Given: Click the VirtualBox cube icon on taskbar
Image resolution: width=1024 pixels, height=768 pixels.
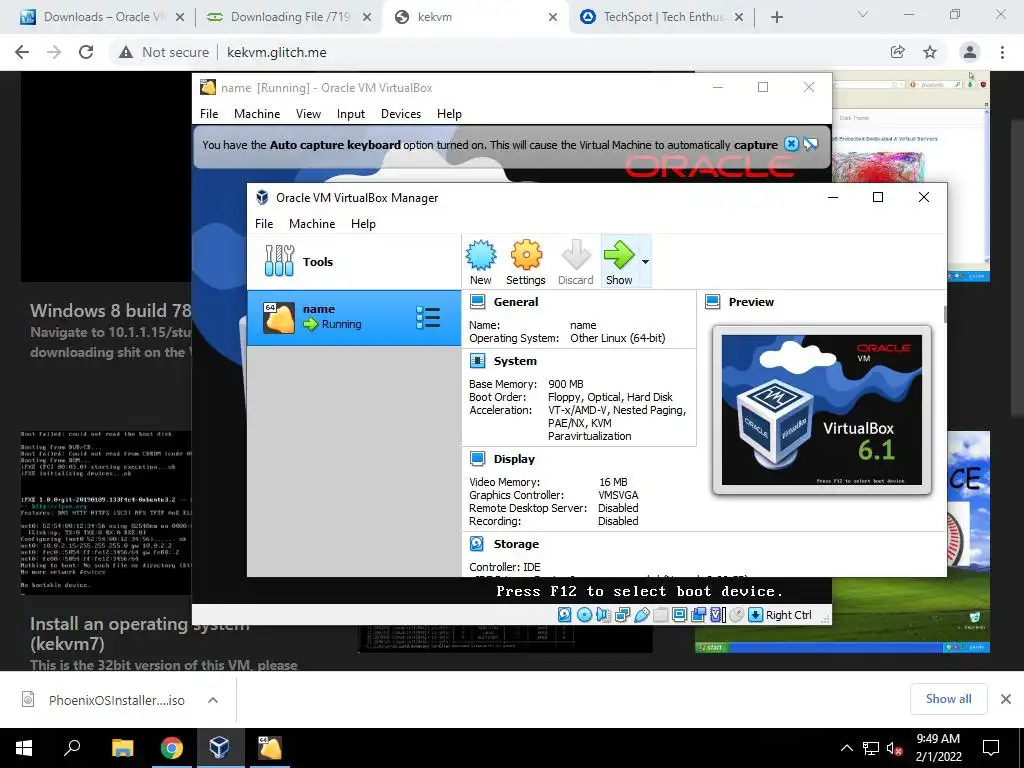Looking at the screenshot, I should (x=219, y=748).
